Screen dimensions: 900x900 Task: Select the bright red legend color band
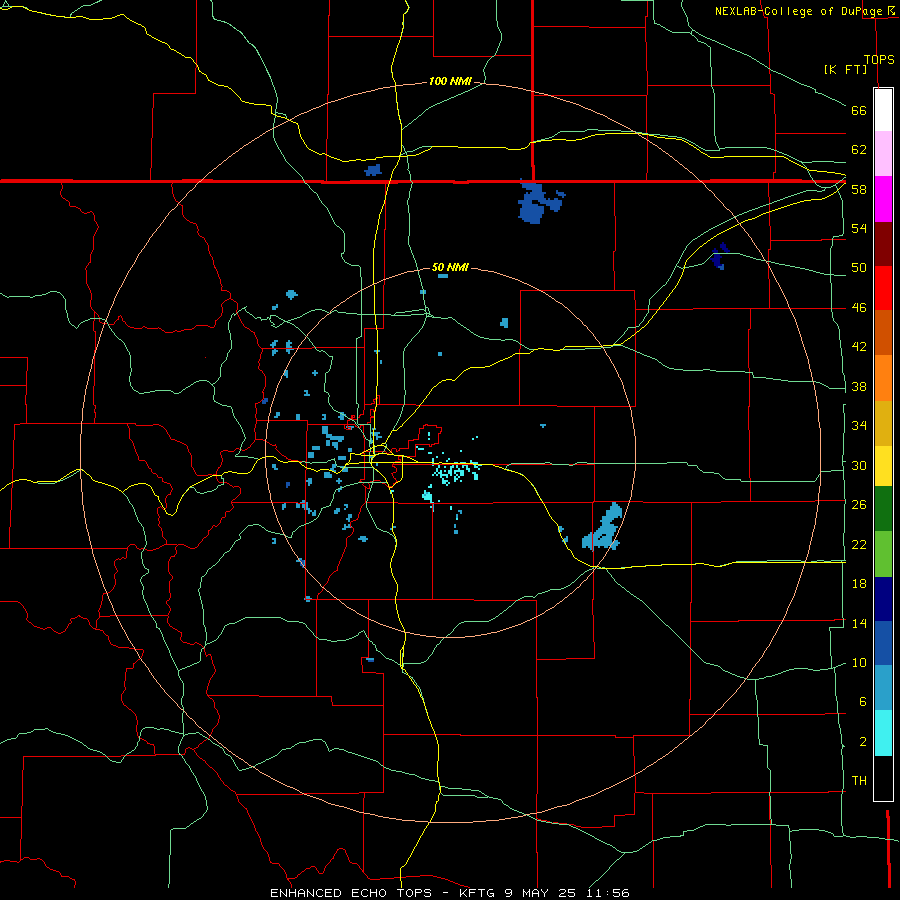click(883, 288)
